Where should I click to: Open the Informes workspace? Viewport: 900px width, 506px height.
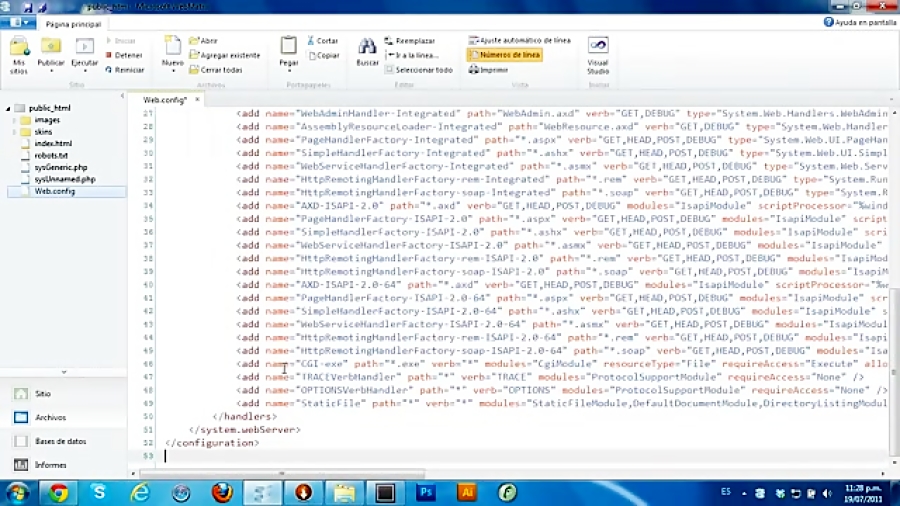pos(63,465)
